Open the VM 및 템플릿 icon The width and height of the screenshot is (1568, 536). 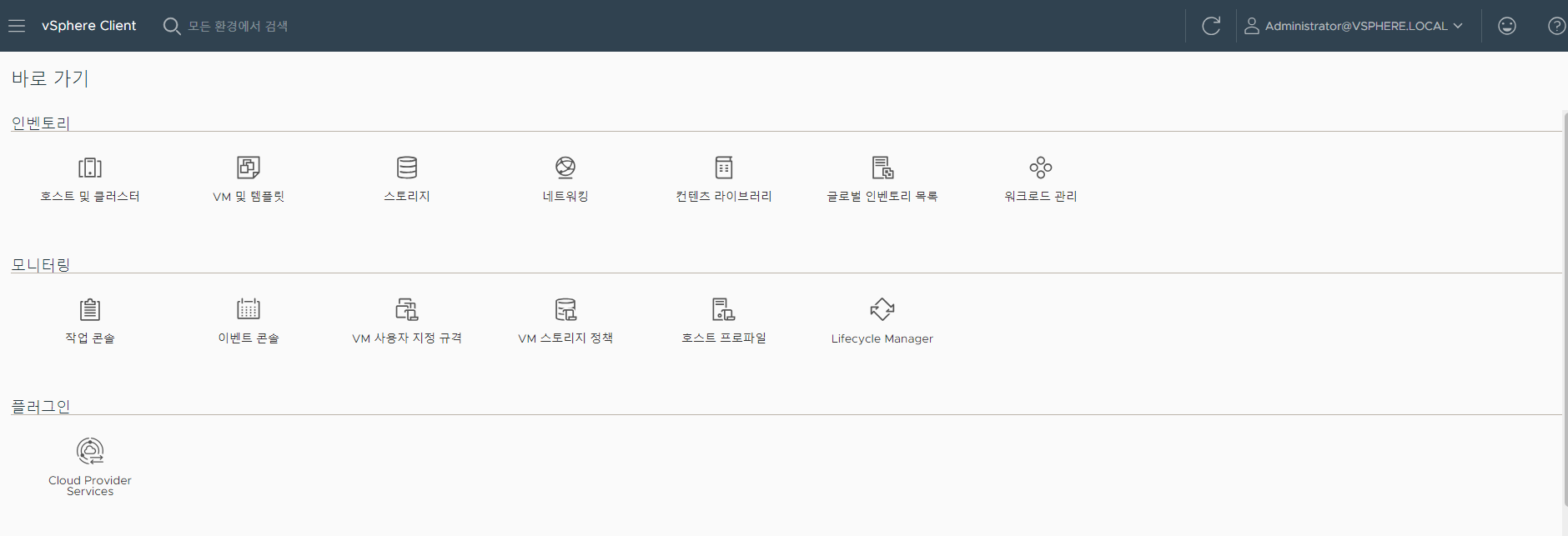pos(249,168)
